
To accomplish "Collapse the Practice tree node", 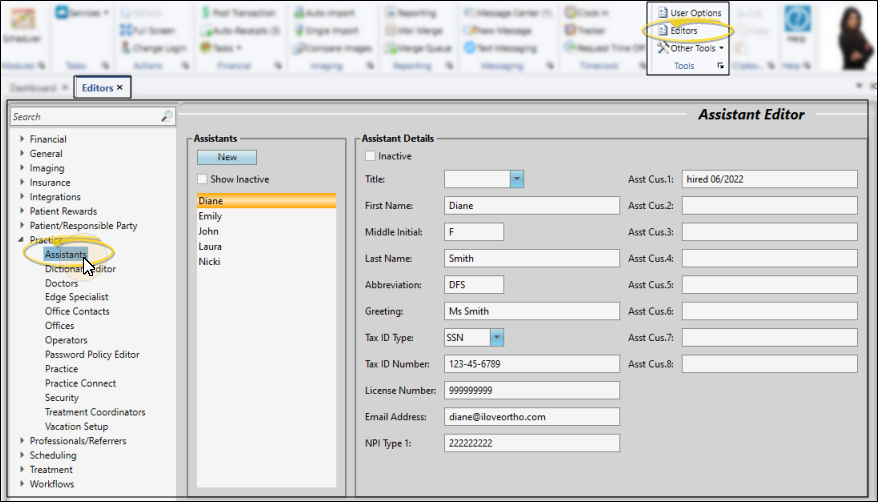I will (21, 240).
